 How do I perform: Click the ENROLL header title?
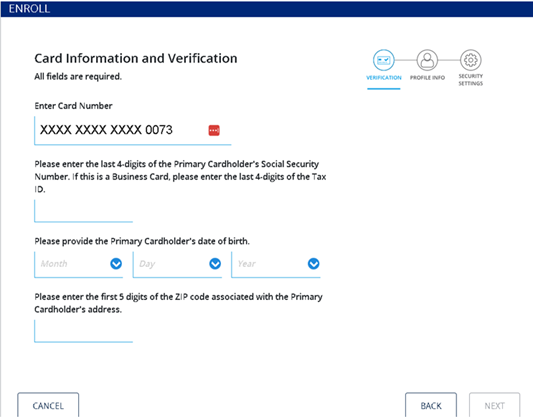(29, 8)
